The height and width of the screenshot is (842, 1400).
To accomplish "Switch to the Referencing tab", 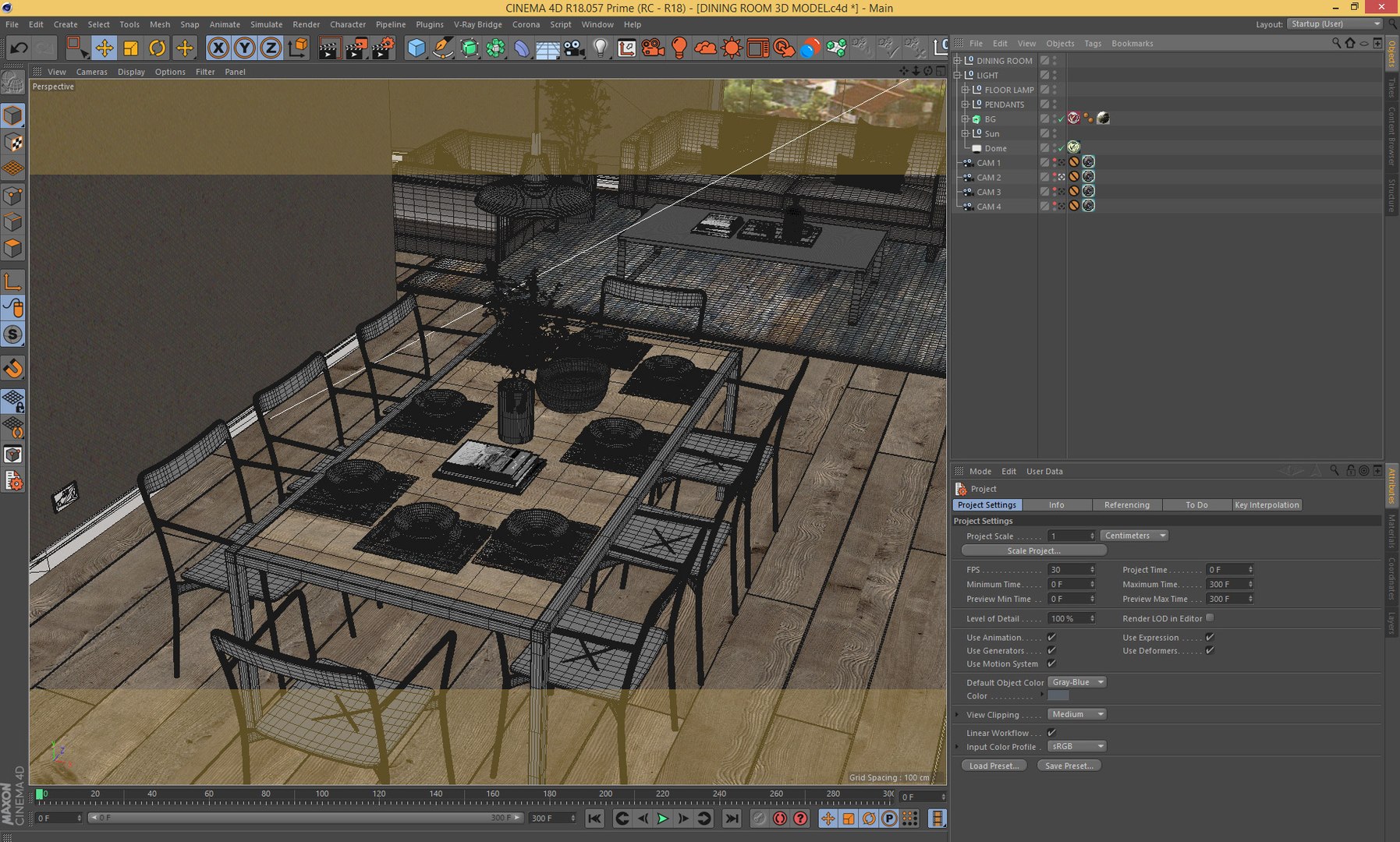I will coord(1126,505).
